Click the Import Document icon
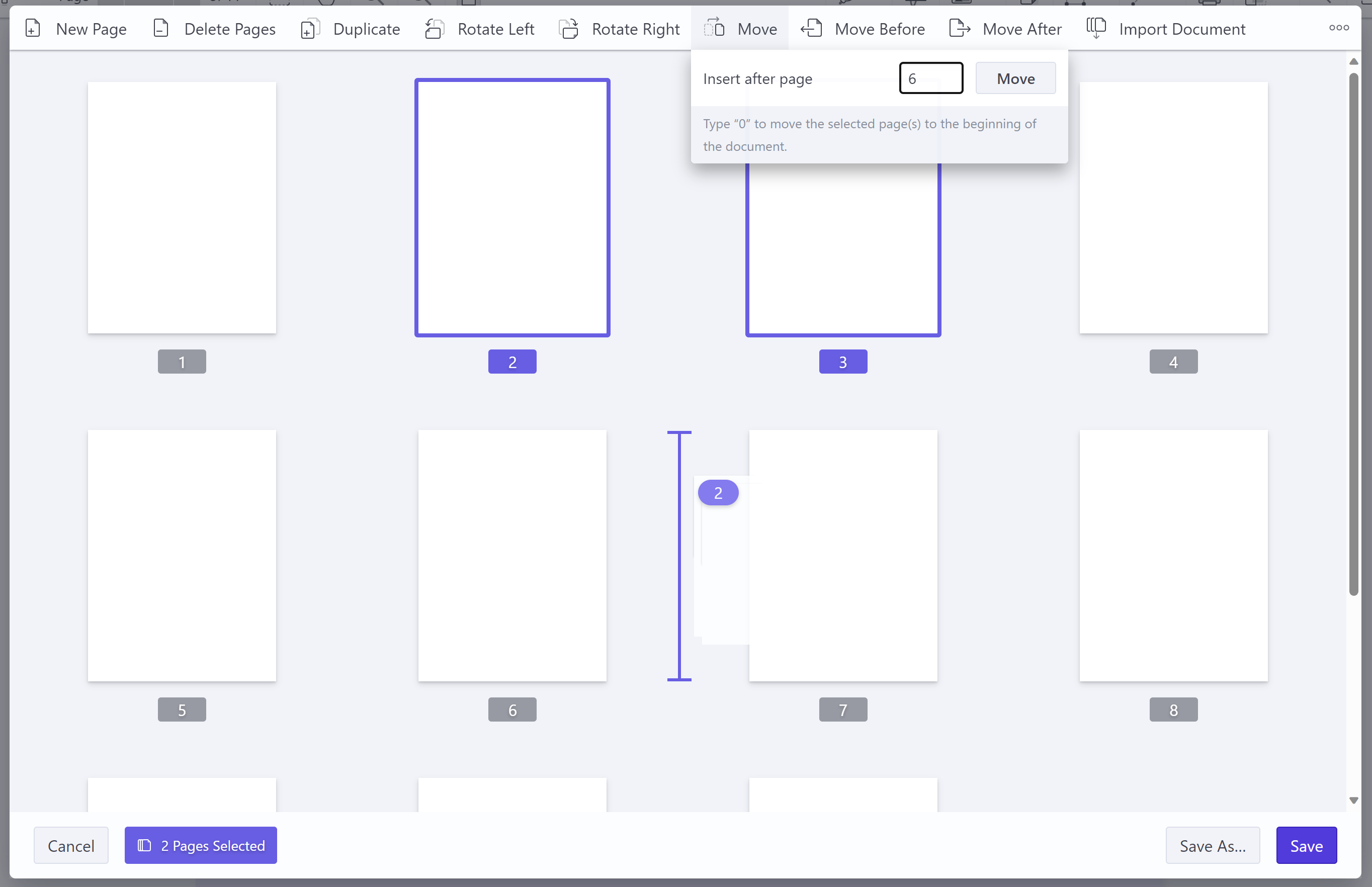This screenshot has width=1372, height=887. pyautogui.click(x=1095, y=28)
